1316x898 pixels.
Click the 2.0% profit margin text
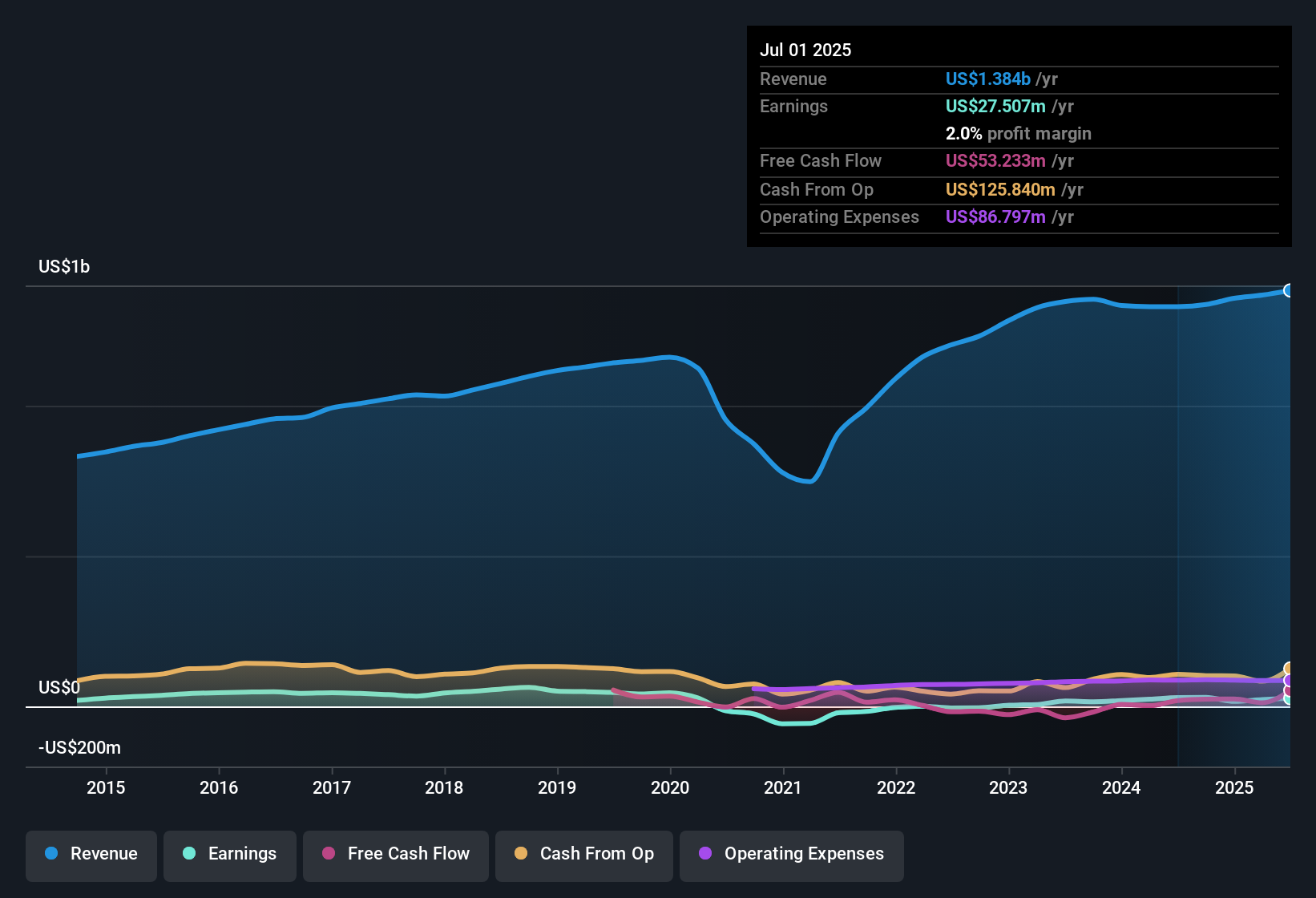(1018, 133)
